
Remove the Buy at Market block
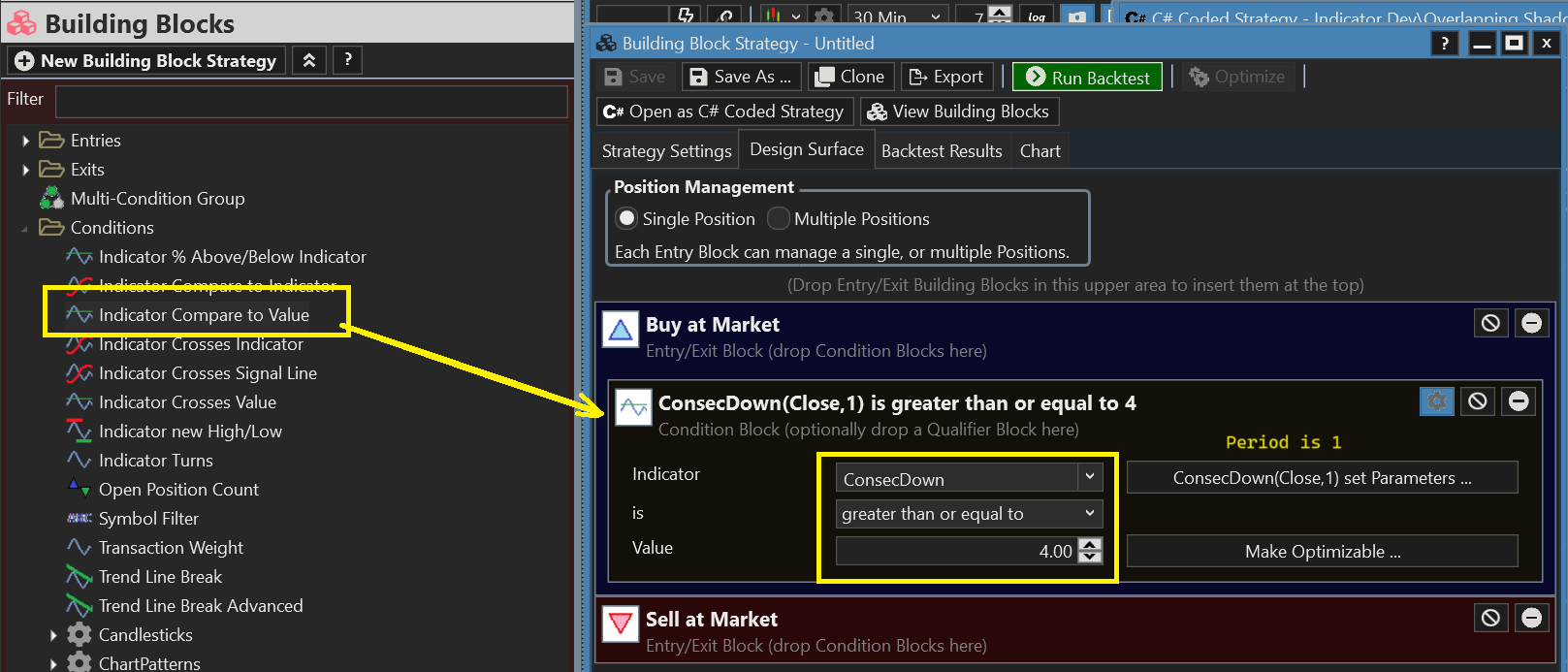pyautogui.click(x=1531, y=323)
